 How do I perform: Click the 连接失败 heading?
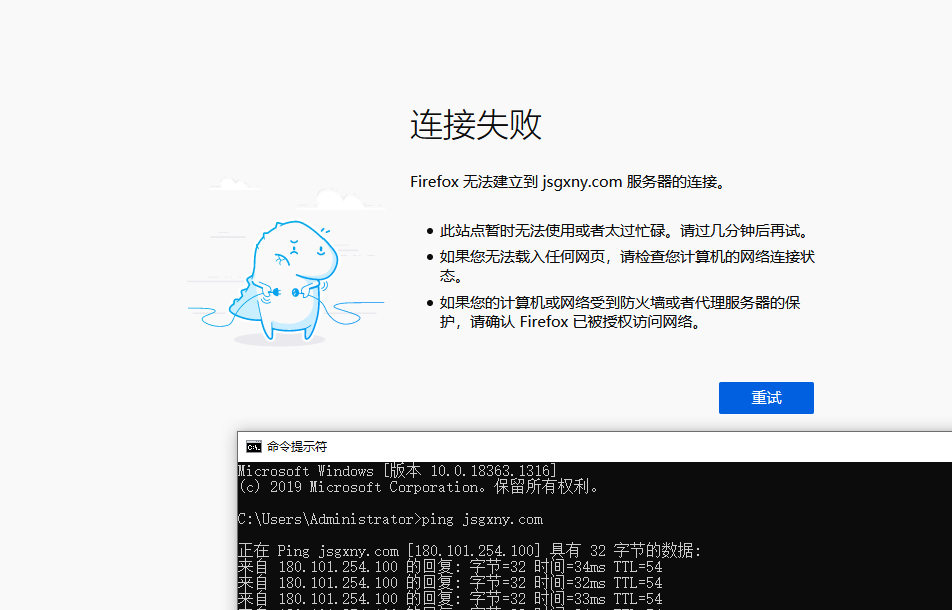point(476,125)
